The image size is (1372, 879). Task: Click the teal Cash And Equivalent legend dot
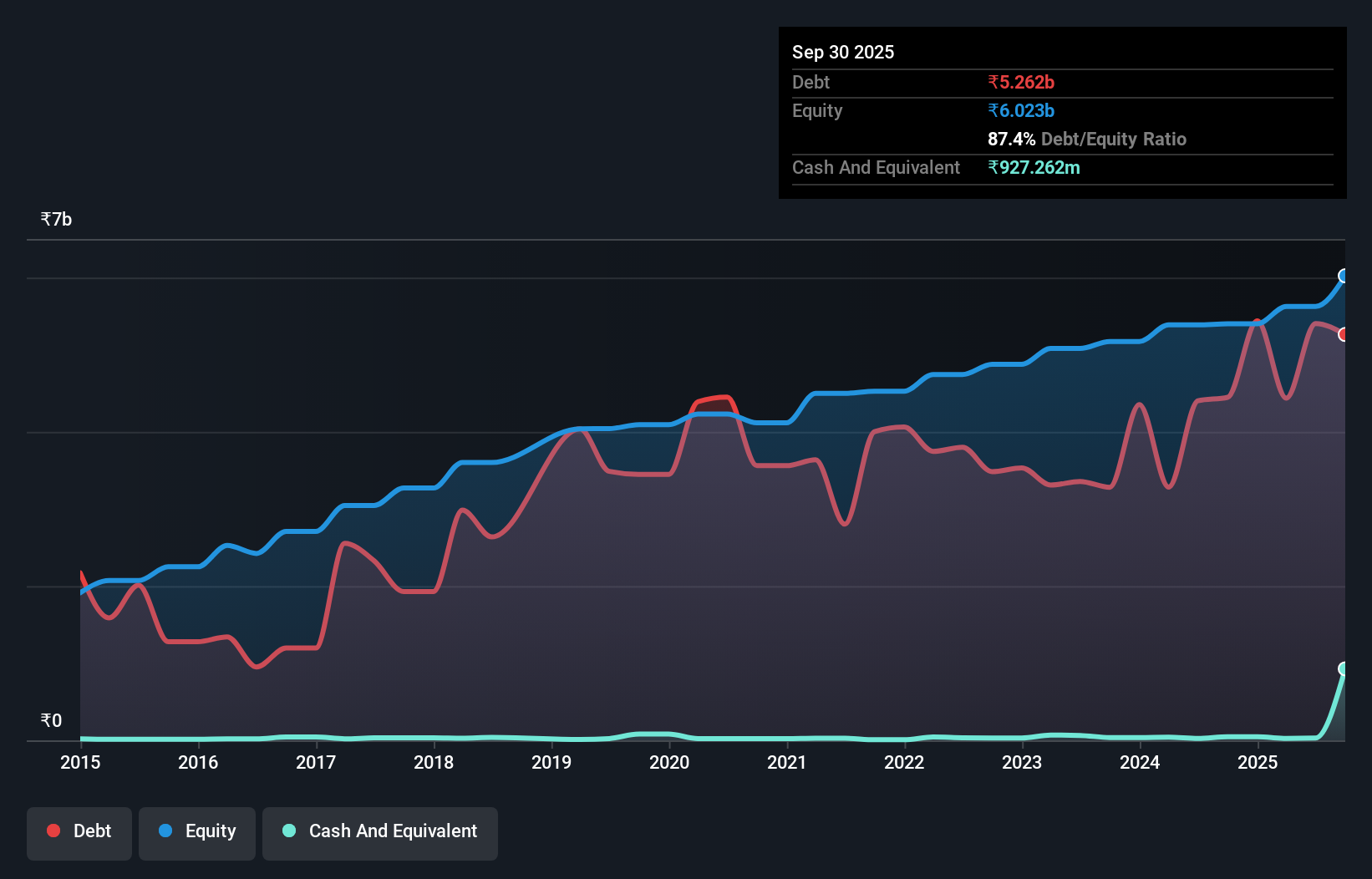point(287,831)
